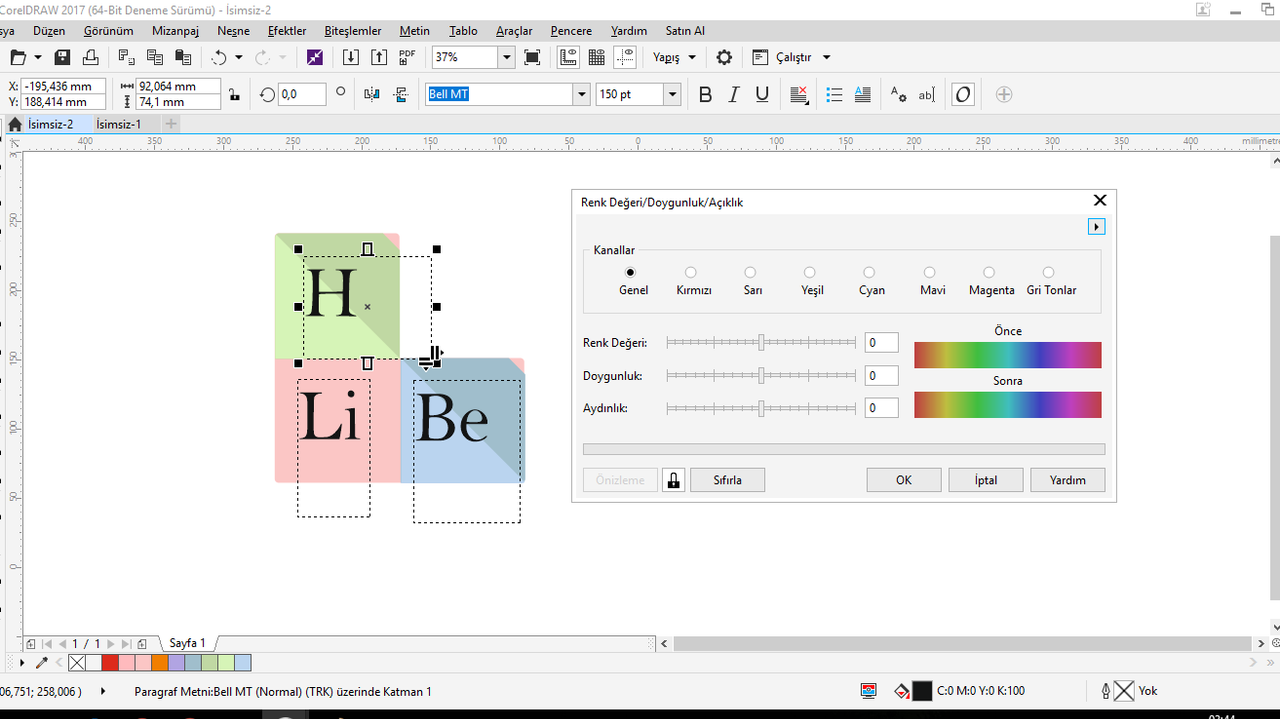Viewport: 1280px width, 719px height.
Task: Click the Doygunluk slider handle
Action: tap(761, 376)
